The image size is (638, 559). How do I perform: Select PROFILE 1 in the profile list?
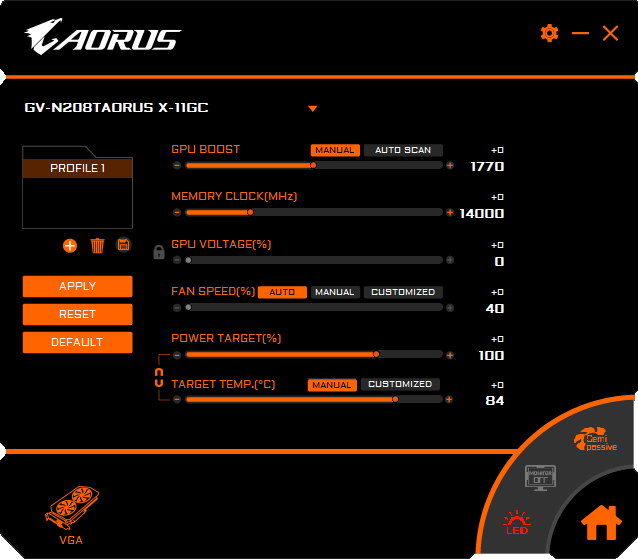coord(77,168)
